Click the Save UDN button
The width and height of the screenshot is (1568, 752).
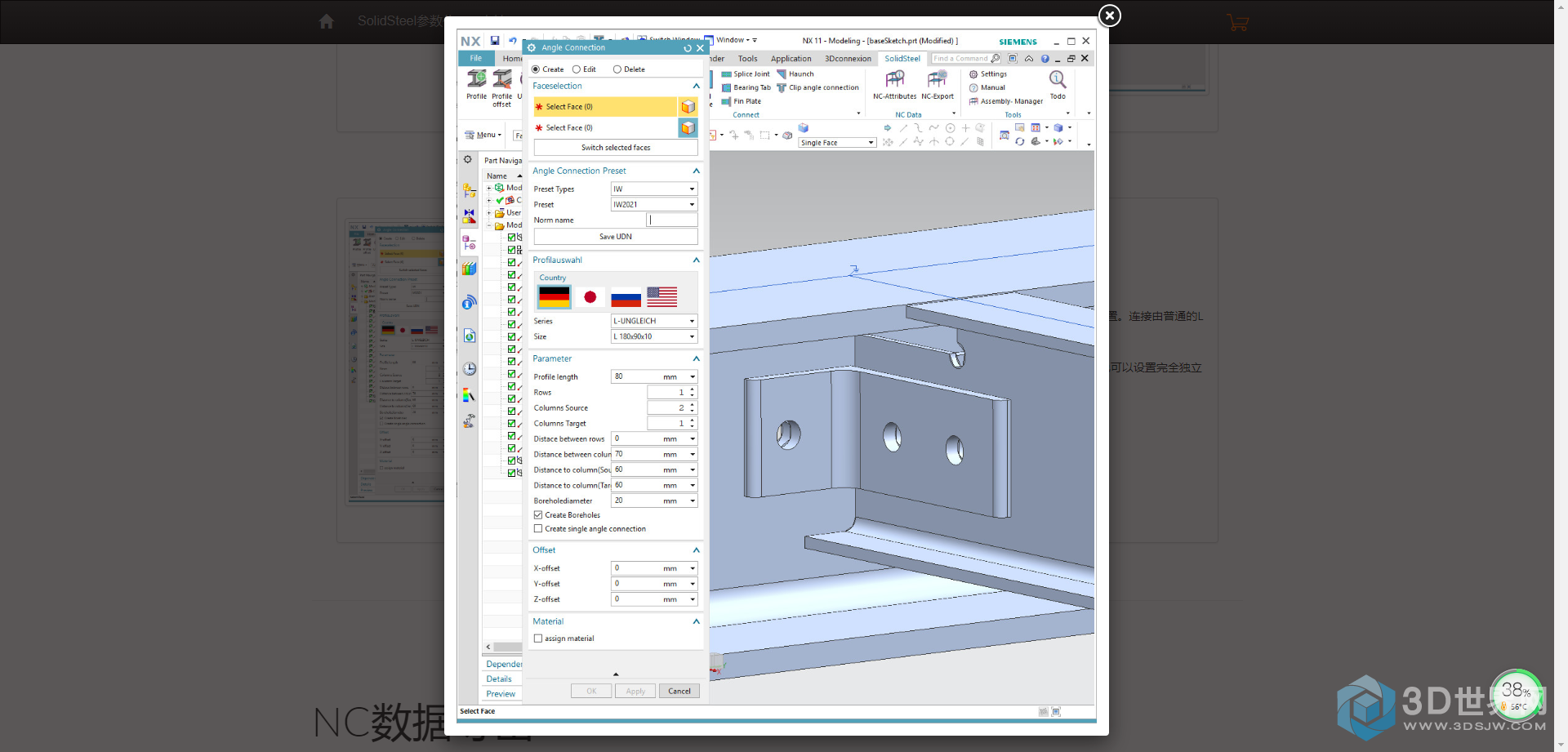coord(616,237)
